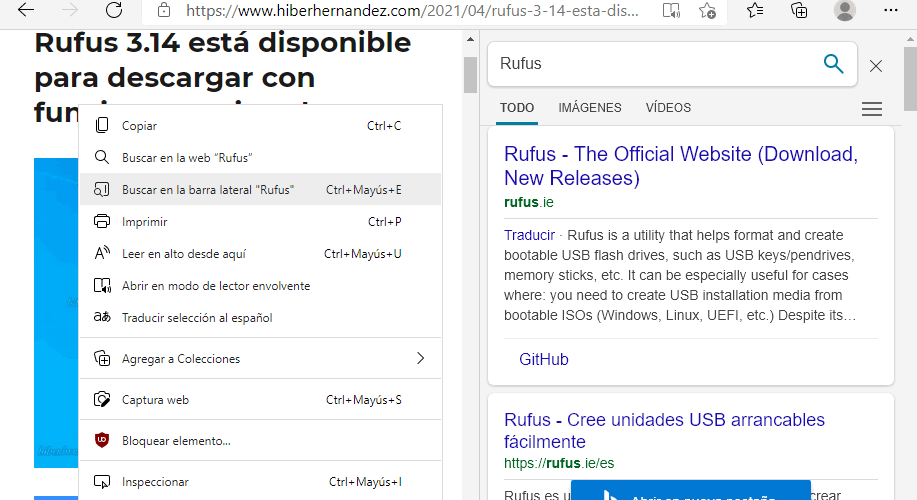Click the Copiar icon in context menu

click(102, 125)
